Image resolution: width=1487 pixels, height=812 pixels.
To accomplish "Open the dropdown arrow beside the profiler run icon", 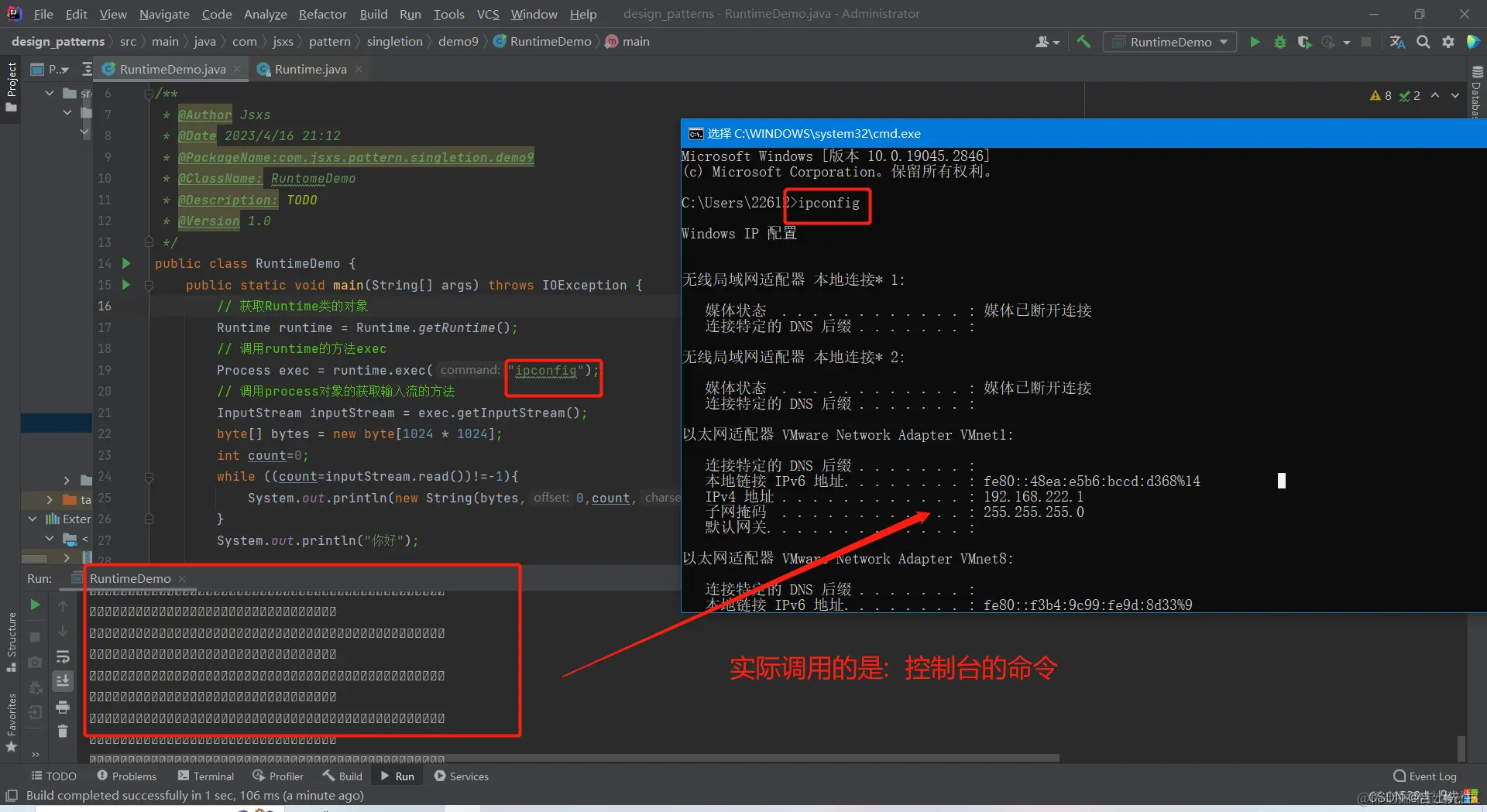I will pos(1347,42).
